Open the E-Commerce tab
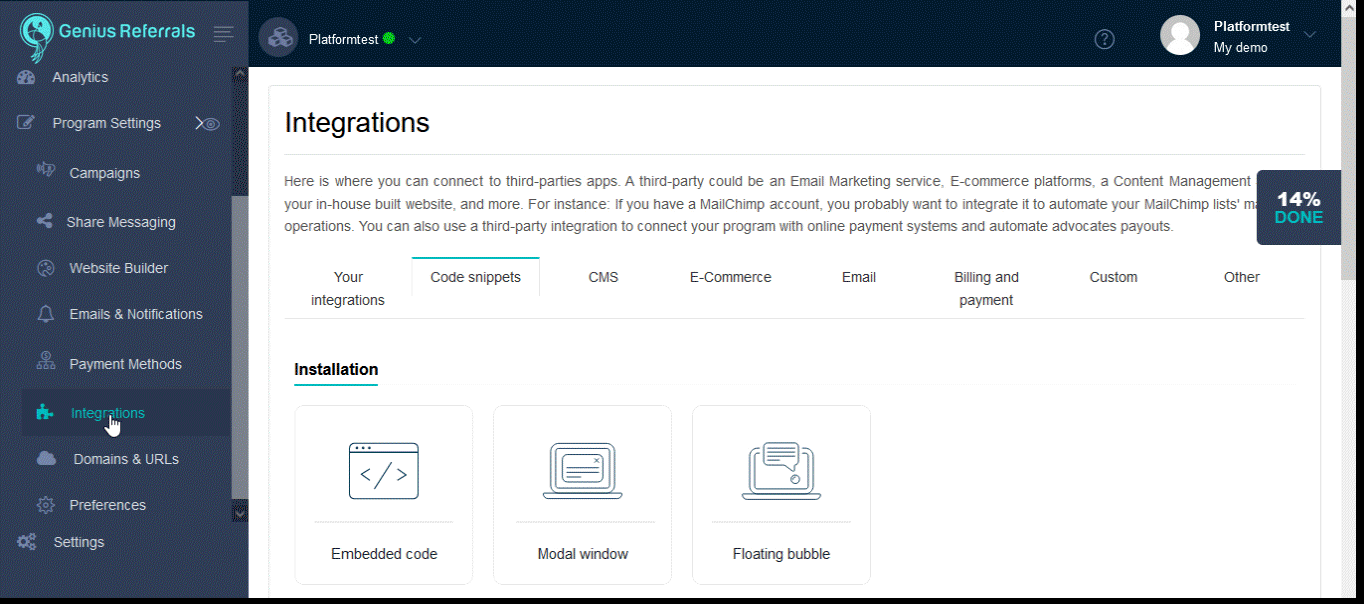This screenshot has height=604, width=1364. pyautogui.click(x=730, y=277)
